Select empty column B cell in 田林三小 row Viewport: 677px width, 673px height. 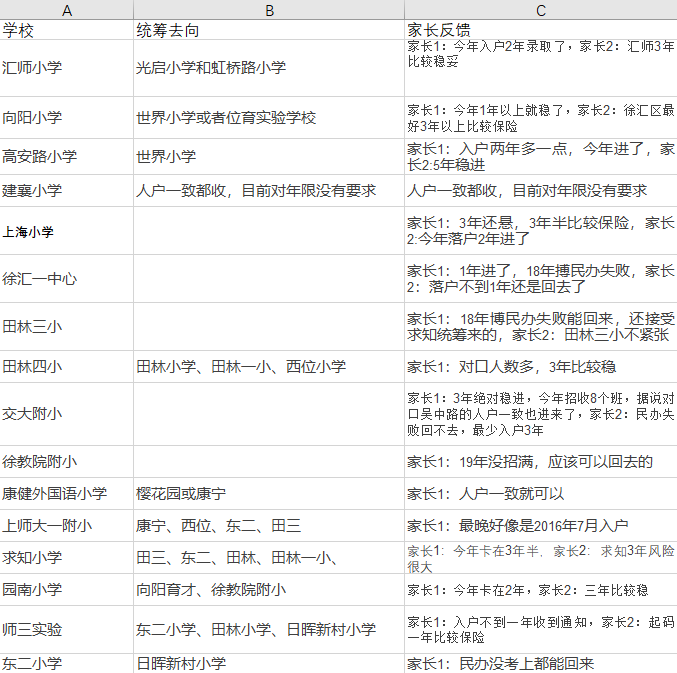click(269, 327)
